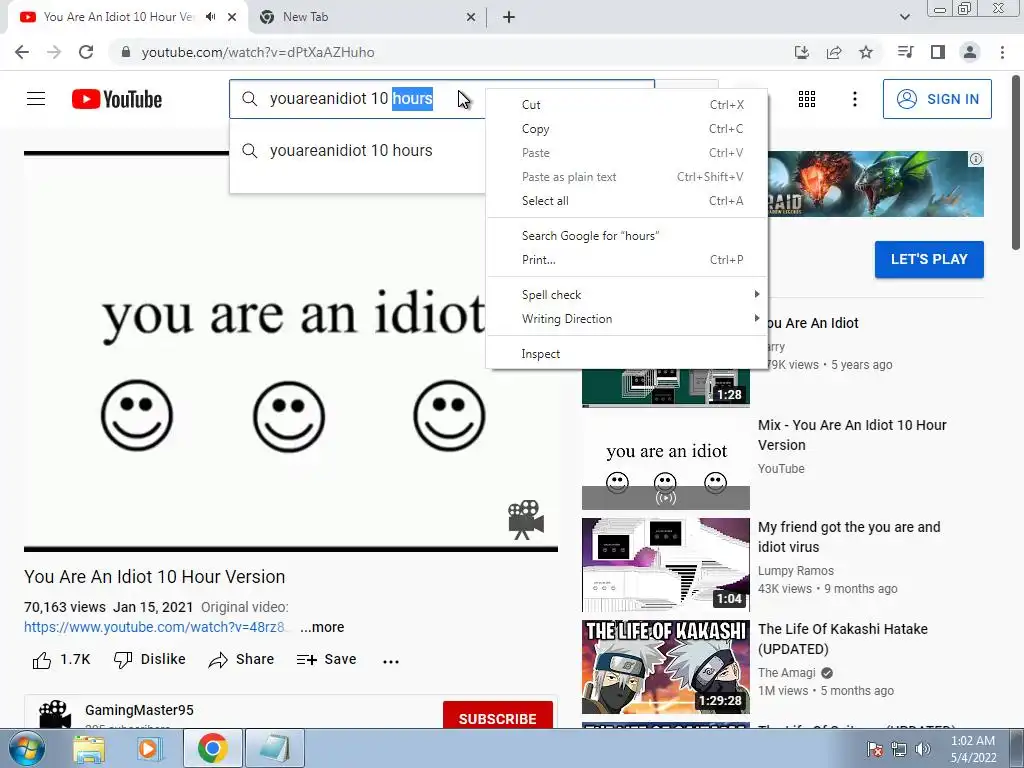
Task: Open tab search chevron dropdown
Action: click(x=904, y=17)
